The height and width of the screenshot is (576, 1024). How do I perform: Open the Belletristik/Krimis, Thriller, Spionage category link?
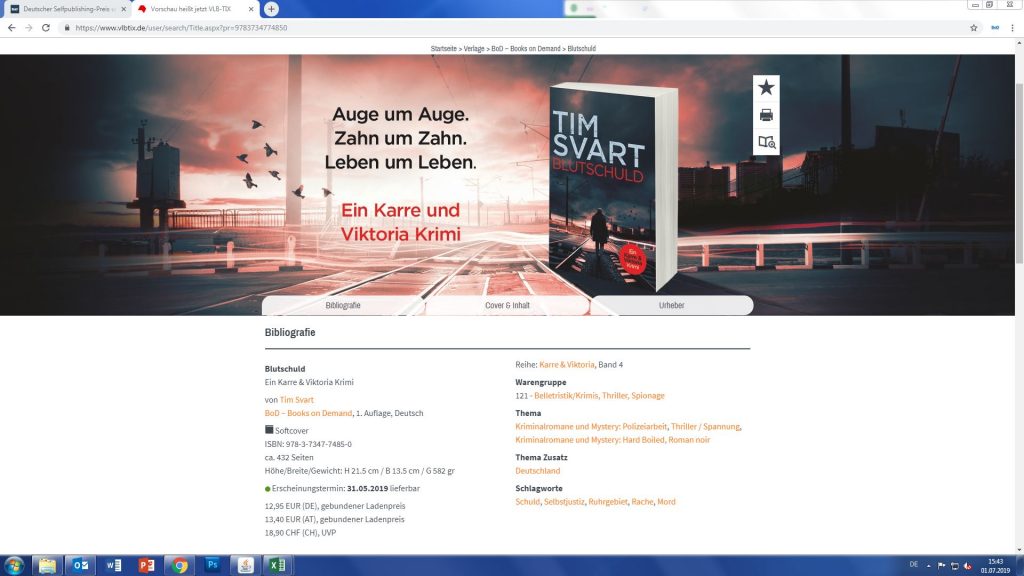[600, 396]
